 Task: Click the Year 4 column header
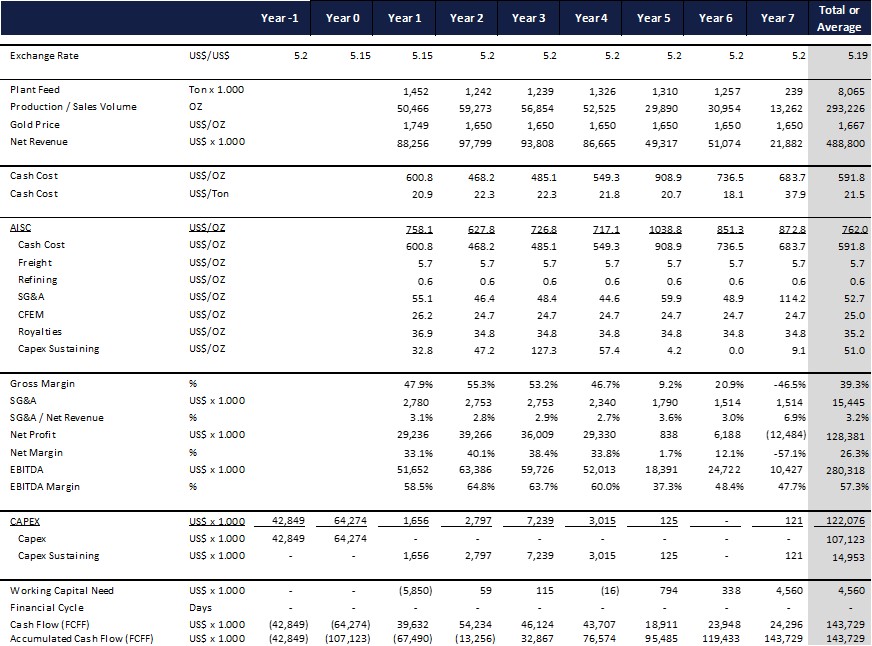tap(591, 18)
